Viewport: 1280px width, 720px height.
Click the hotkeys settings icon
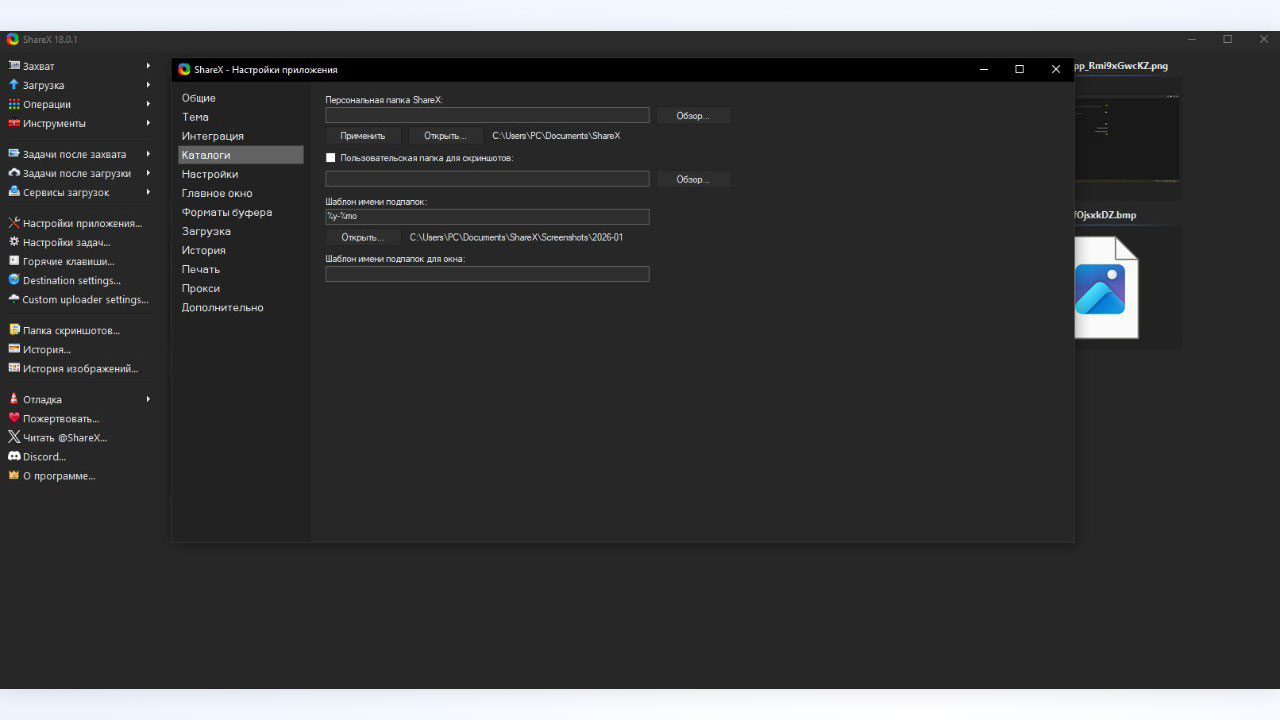[x=14, y=261]
